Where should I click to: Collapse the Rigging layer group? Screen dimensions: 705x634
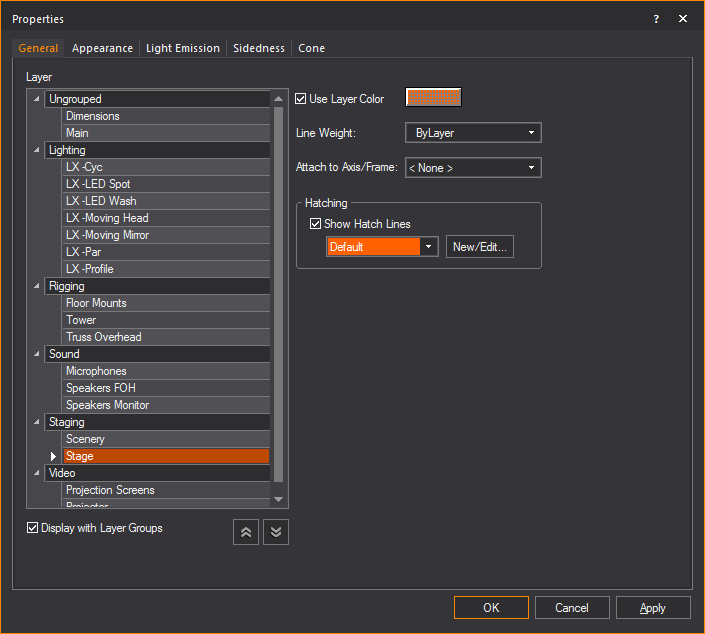(x=38, y=286)
